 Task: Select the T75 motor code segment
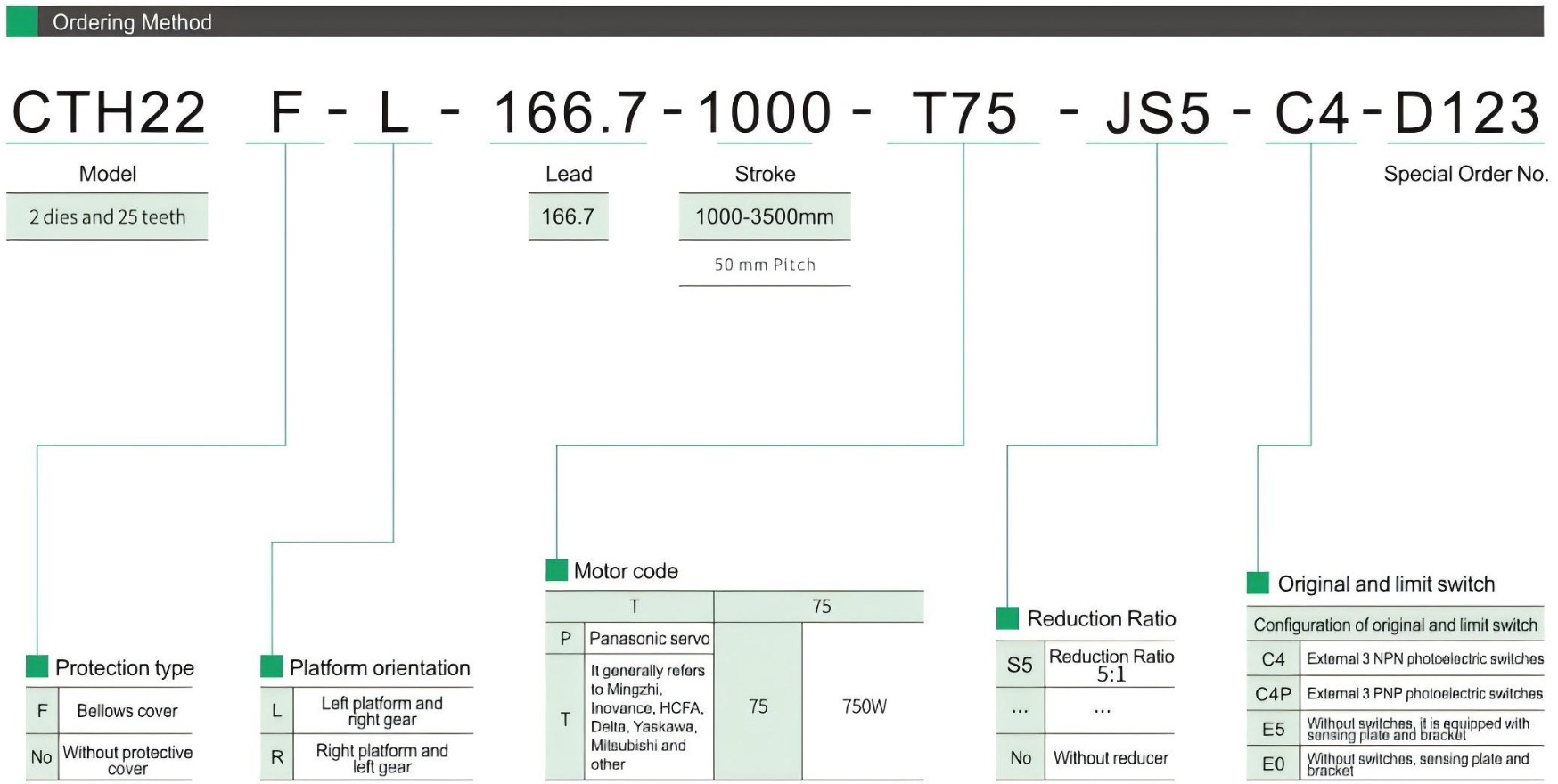963,113
